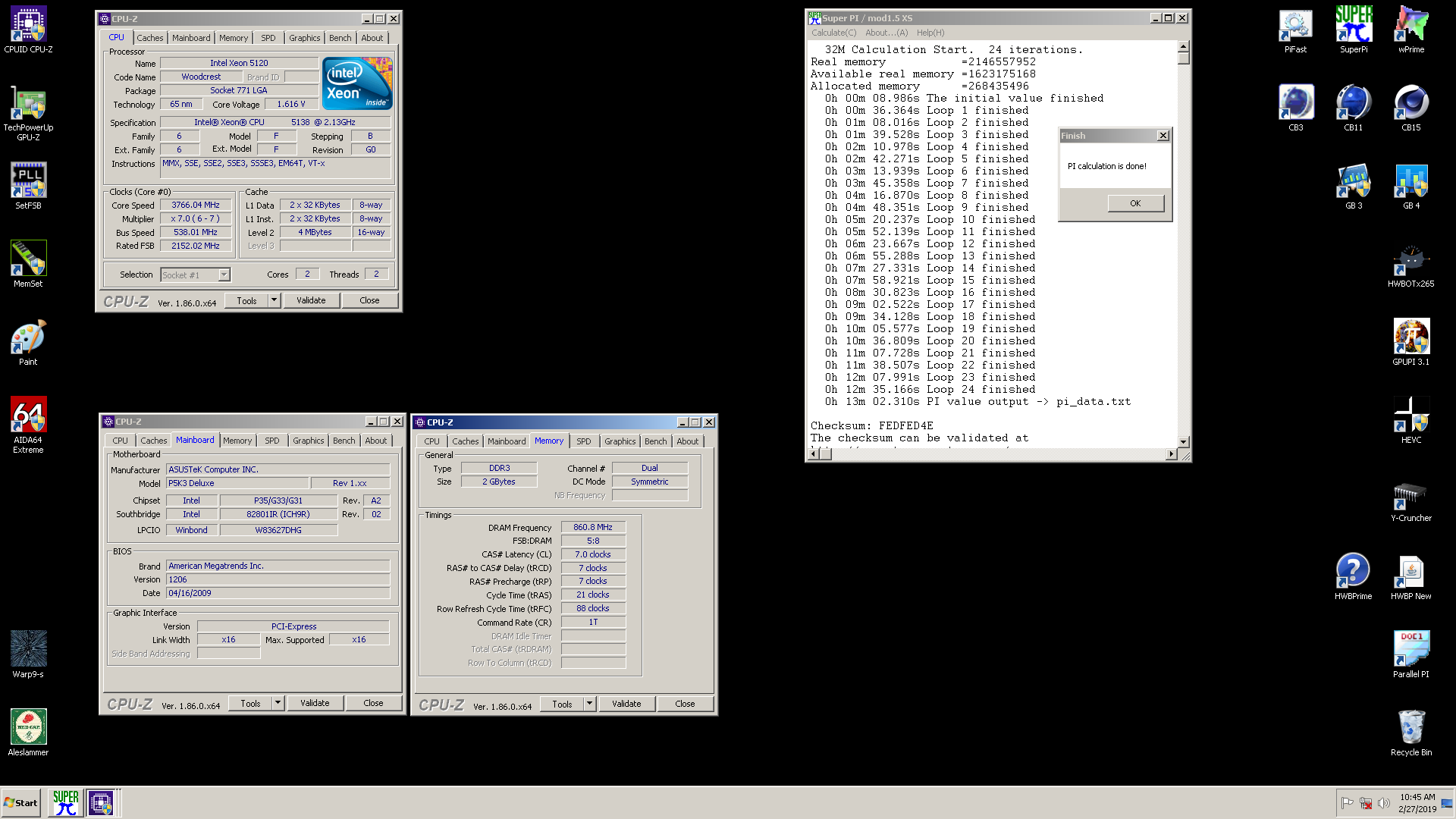The height and width of the screenshot is (819, 1456).
Task: Click the Intel Xeon inside logo
Action: [357, 83]
